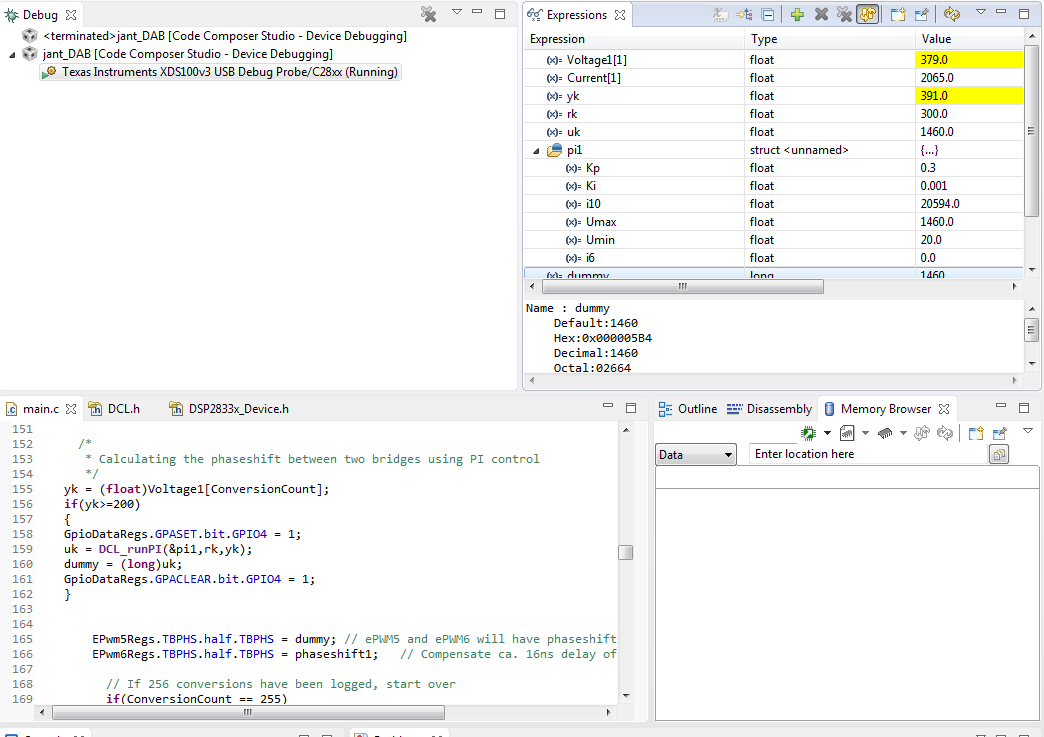
Task: Click the Expression column header
Action: [635, 39]
